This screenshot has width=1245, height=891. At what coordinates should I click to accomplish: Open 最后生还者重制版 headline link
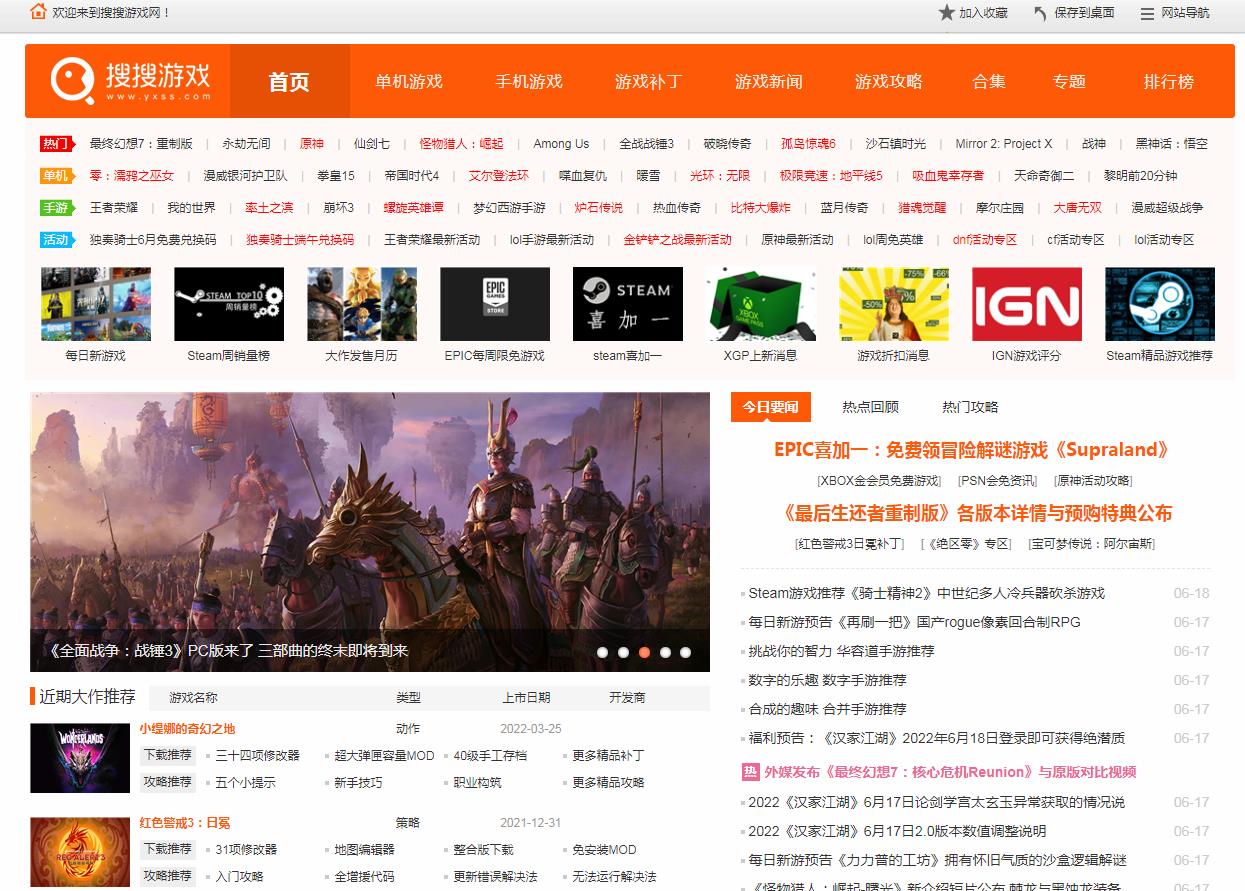click(x=977, y=513)
